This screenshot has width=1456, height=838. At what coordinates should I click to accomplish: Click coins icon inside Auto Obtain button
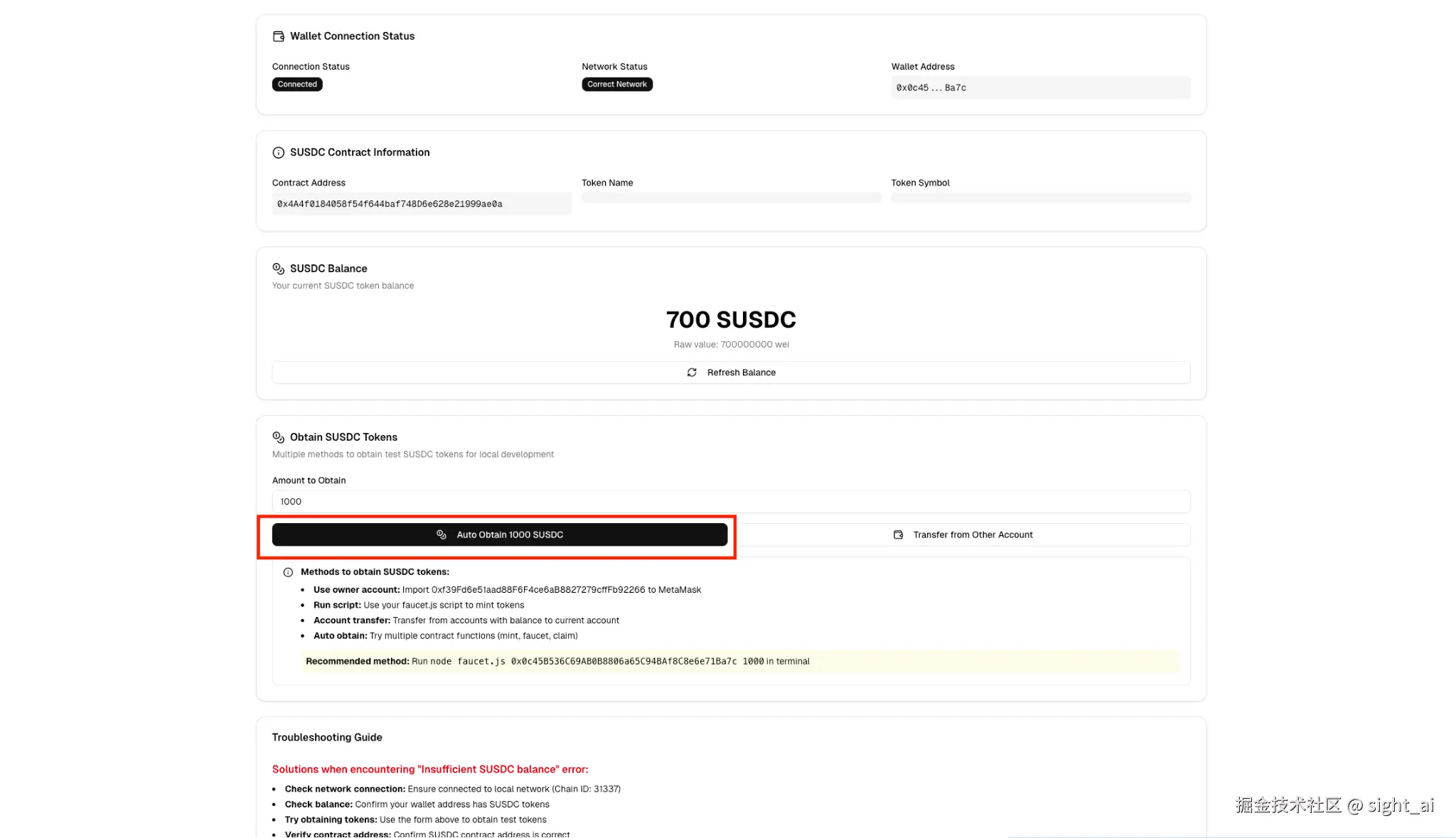(x=441, y=535)
